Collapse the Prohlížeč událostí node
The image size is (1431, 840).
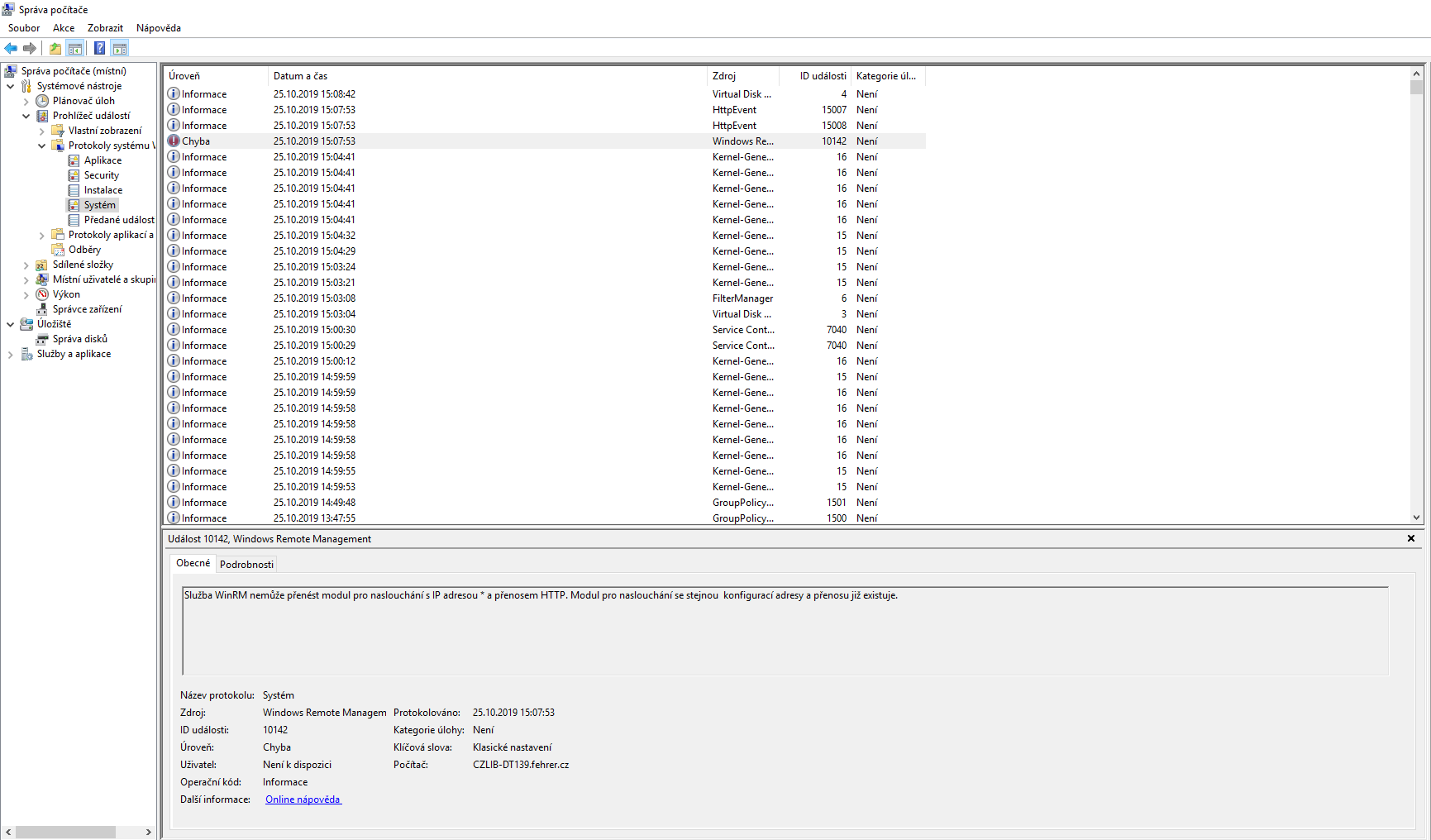pyautogui.click(x=26, y=117)
